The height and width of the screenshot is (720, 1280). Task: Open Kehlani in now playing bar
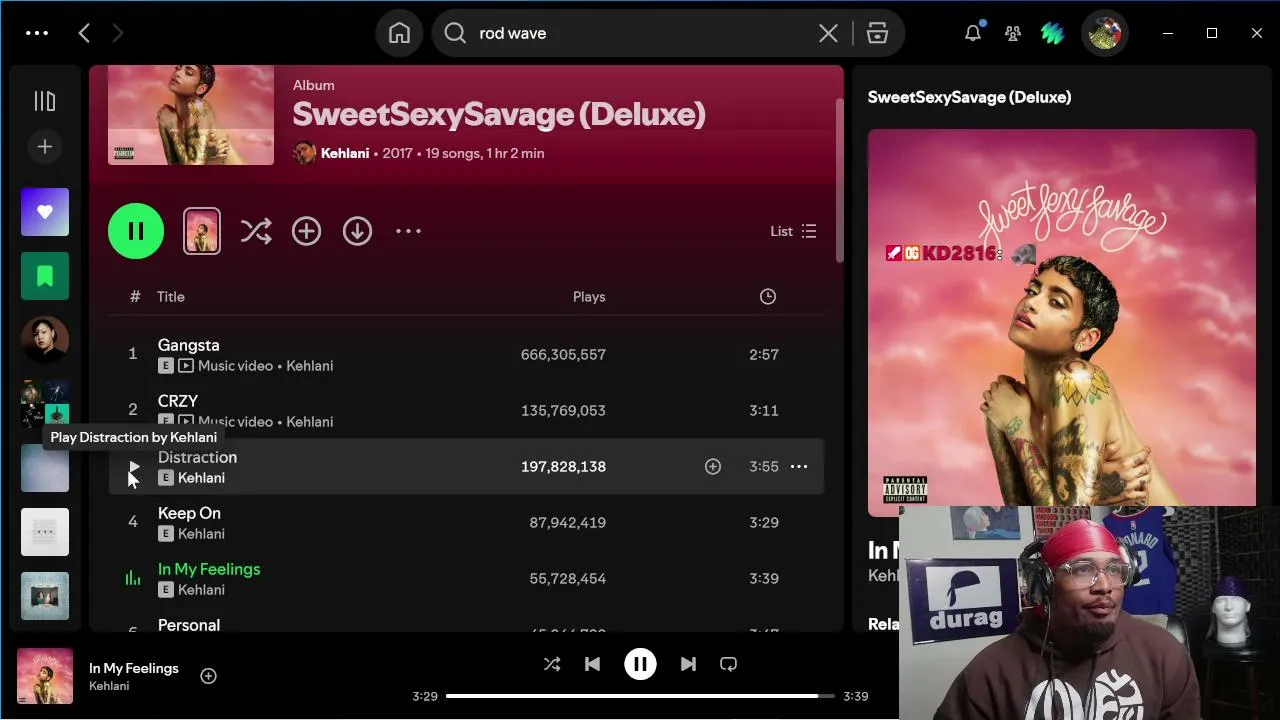click(109, 686)
